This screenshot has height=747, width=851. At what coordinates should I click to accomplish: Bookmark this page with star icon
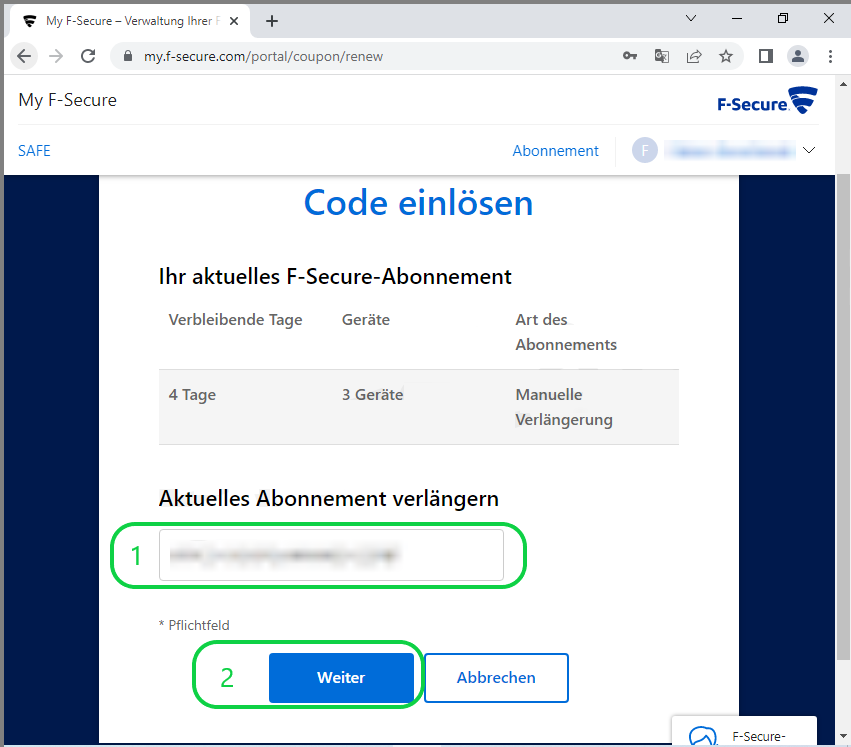pyautogui.click(x=726, y=56)
